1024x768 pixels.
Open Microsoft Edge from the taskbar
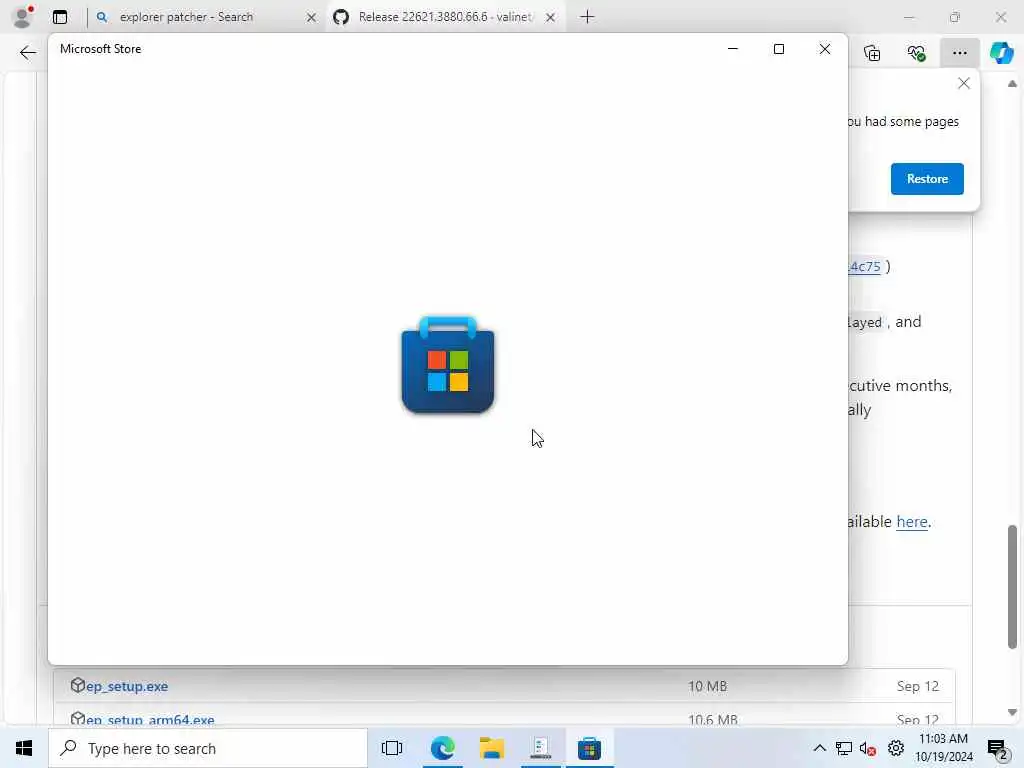tap(442, 748)
